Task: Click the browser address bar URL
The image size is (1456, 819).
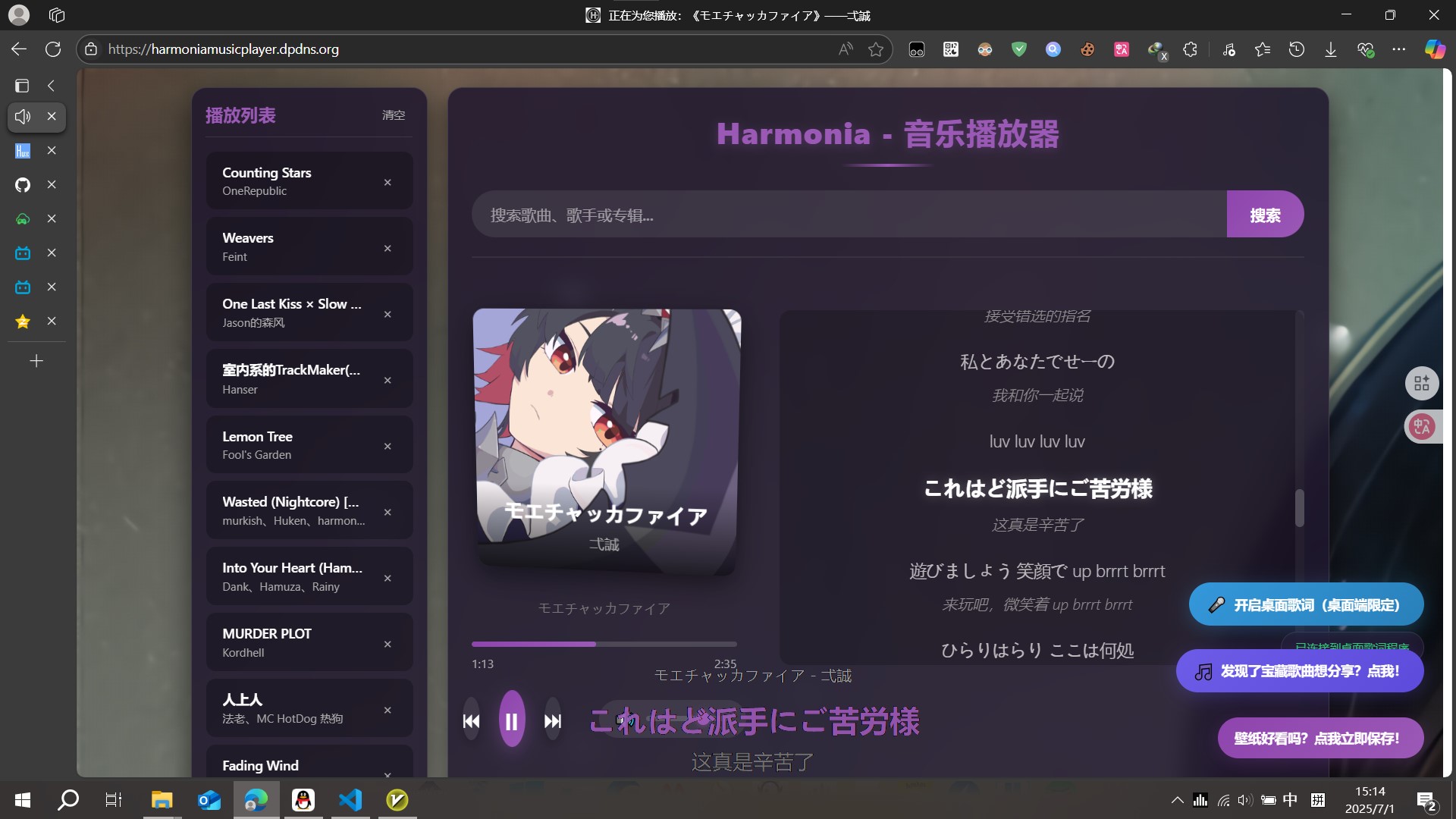Action: coord(223,49)
